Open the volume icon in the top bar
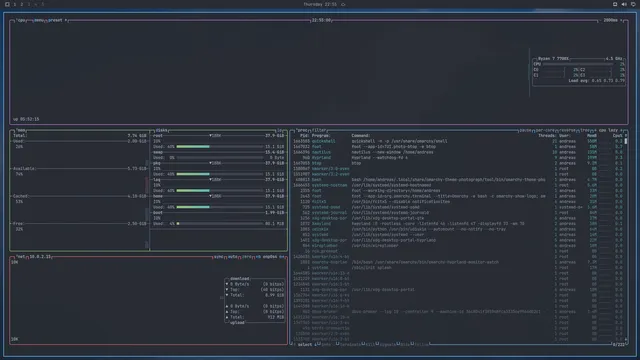Image resolution: width=640 pixels, height=360 pixels. pyautogui.click(x=624, y=4)
